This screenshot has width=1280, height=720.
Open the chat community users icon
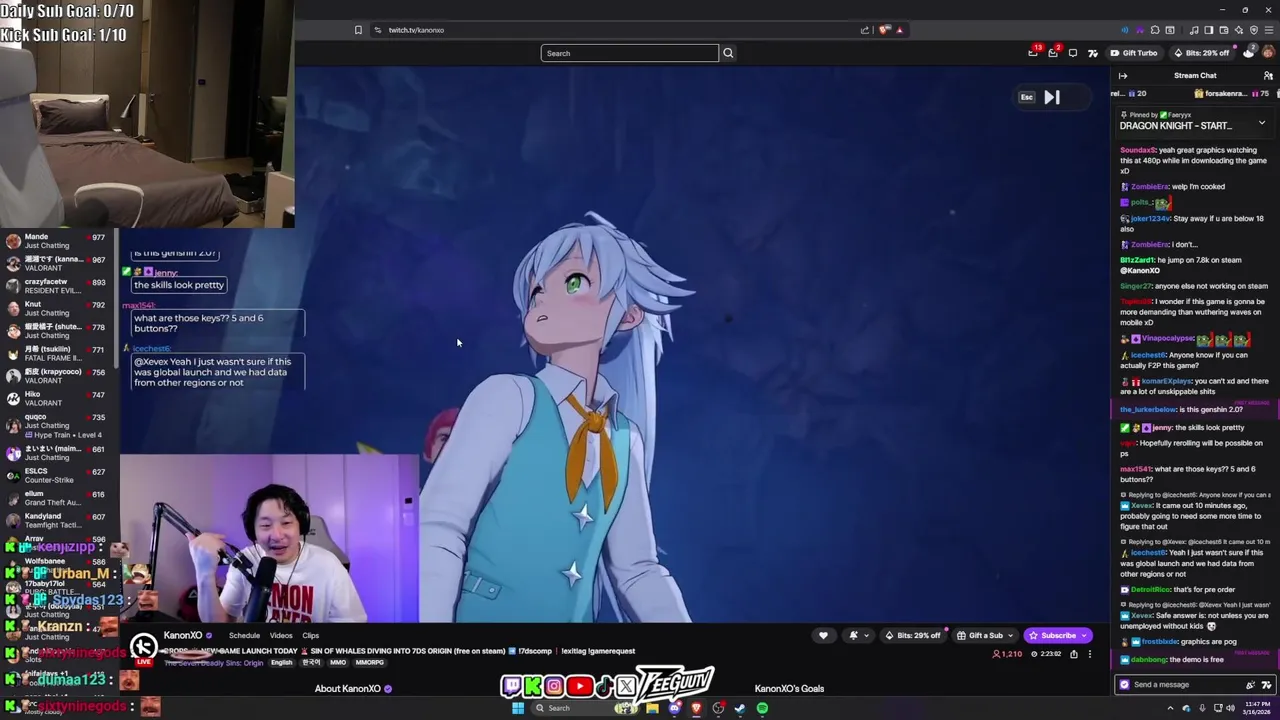point(1267,75)
